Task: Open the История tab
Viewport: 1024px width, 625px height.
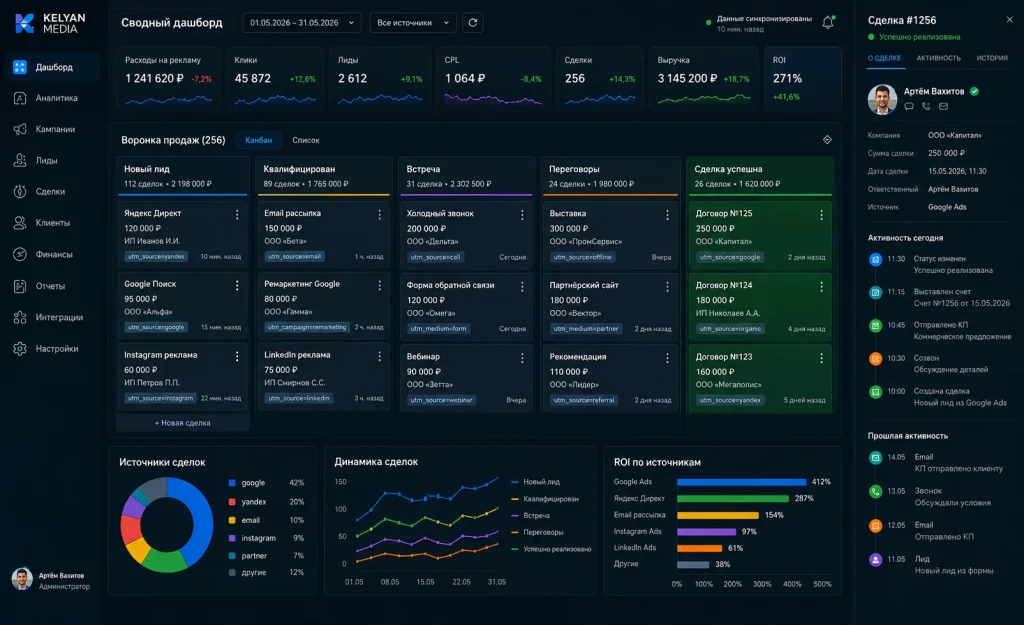Action: tap(992, 58)
